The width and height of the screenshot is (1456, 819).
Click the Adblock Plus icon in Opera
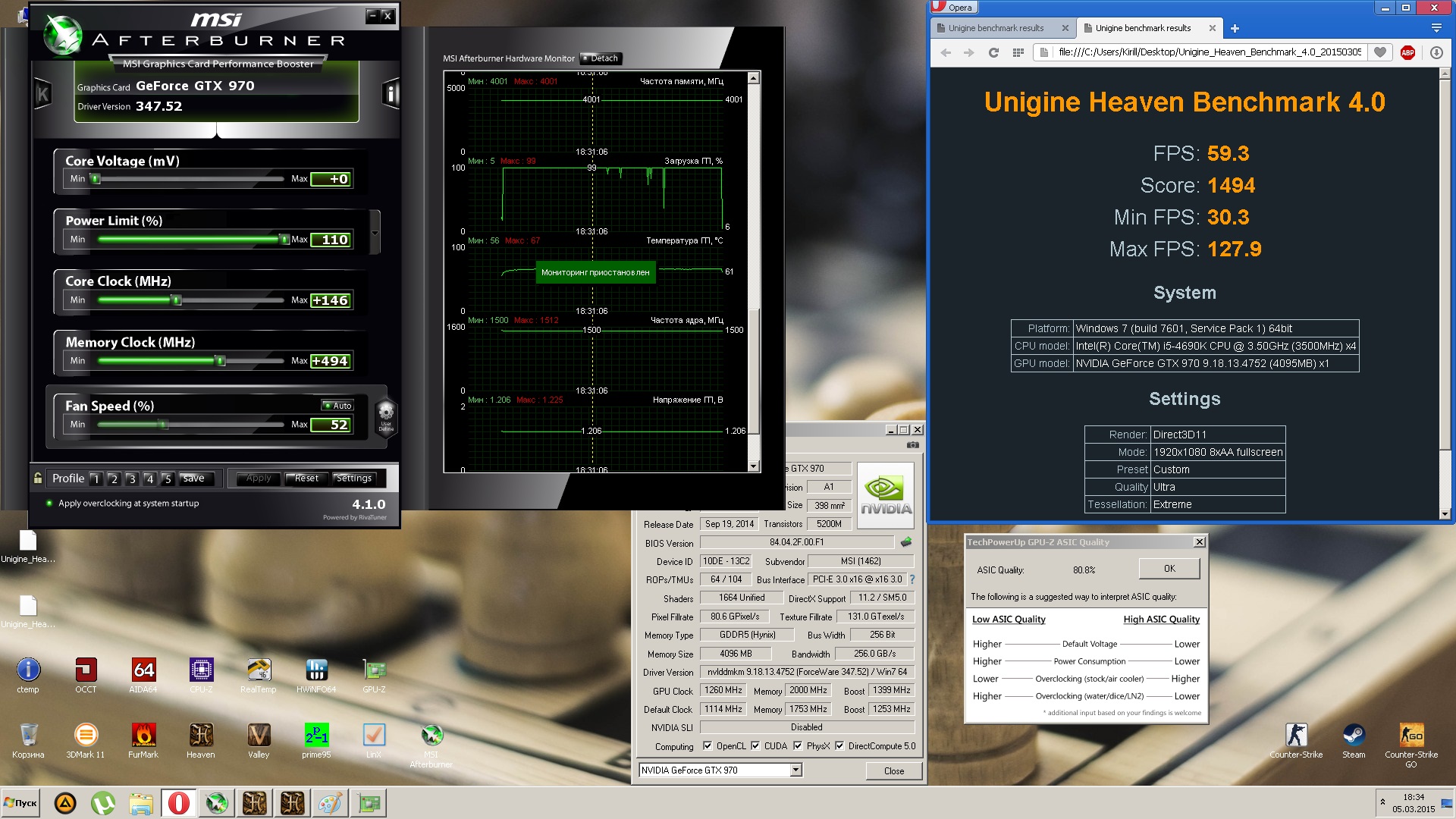pos(1407,52)
